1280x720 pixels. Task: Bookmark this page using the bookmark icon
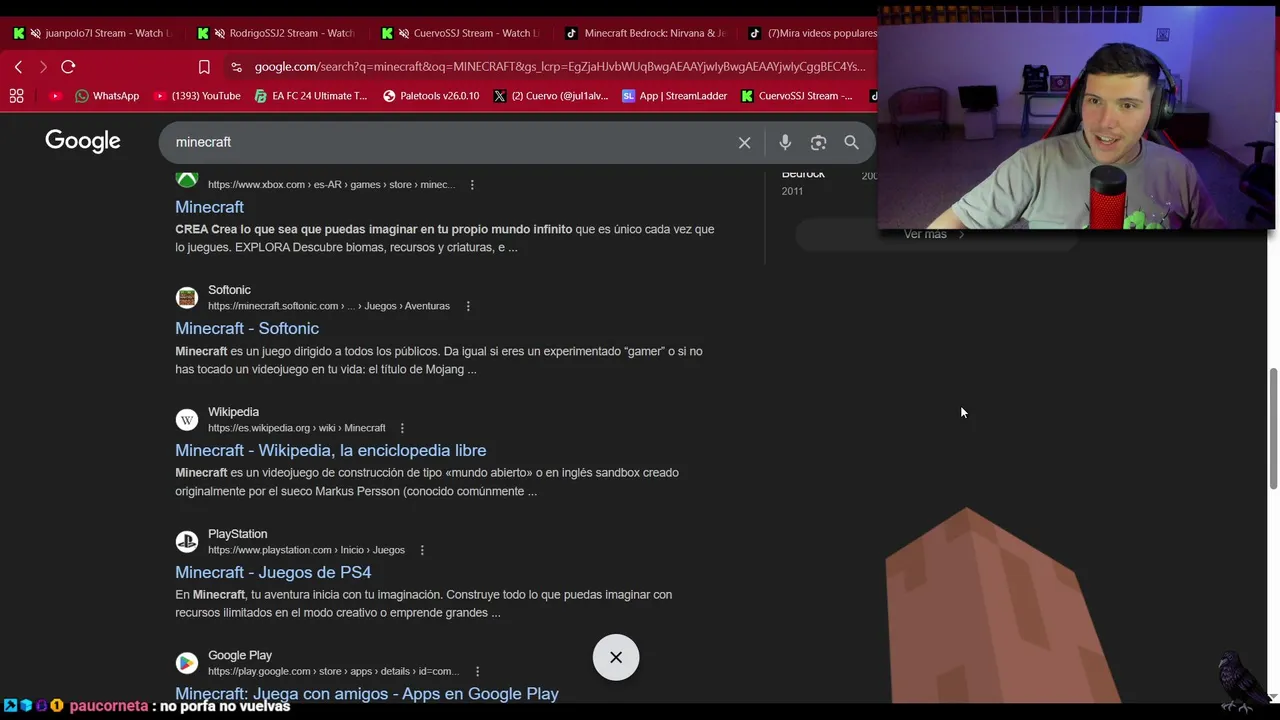coord(204,67)
